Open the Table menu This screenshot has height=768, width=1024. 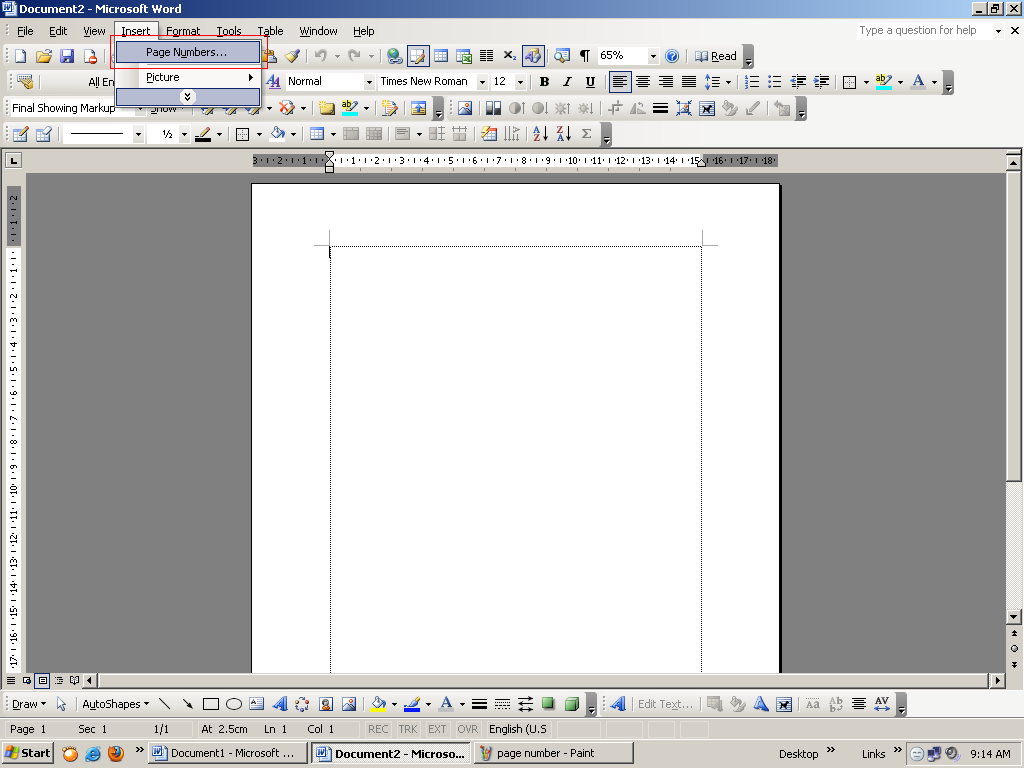point(270,31)
